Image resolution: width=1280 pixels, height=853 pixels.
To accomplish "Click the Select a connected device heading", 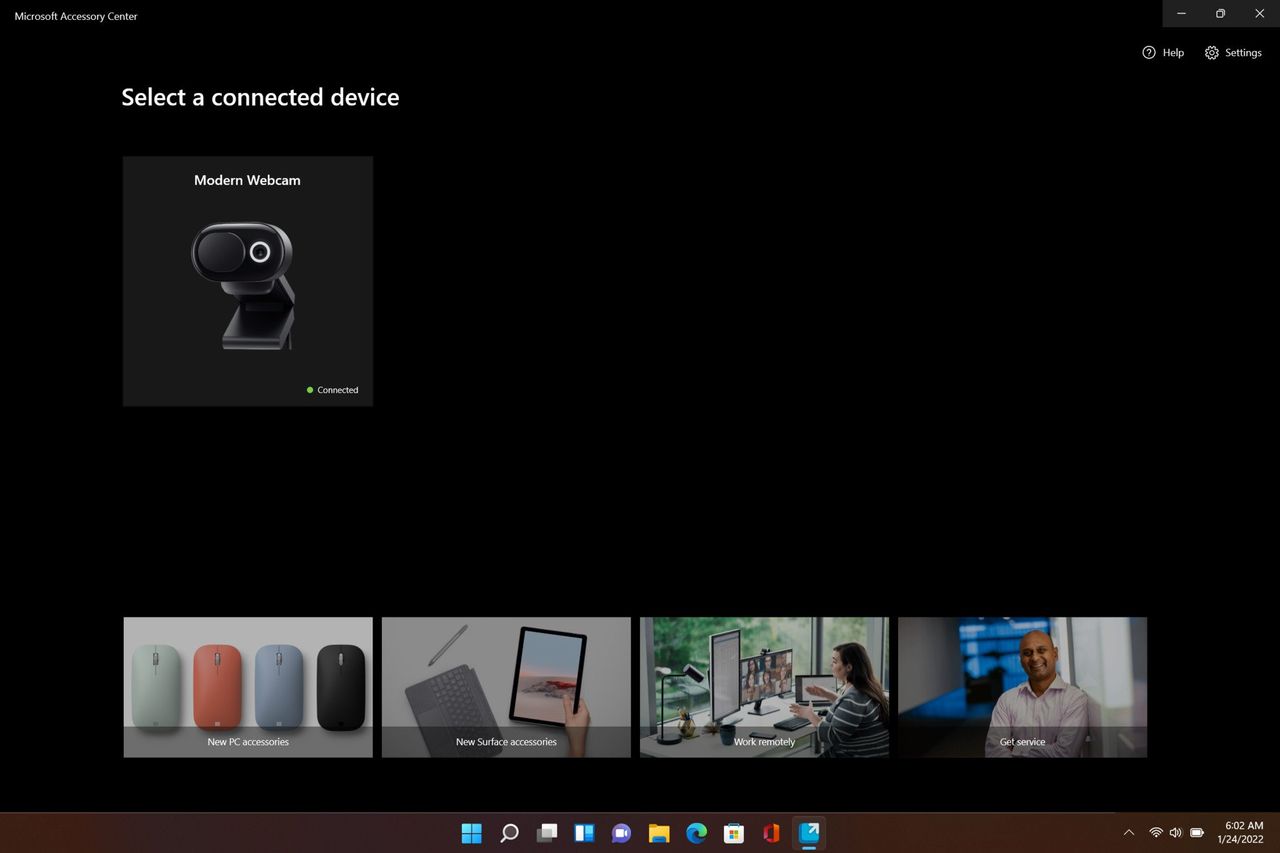I will 260,97.
